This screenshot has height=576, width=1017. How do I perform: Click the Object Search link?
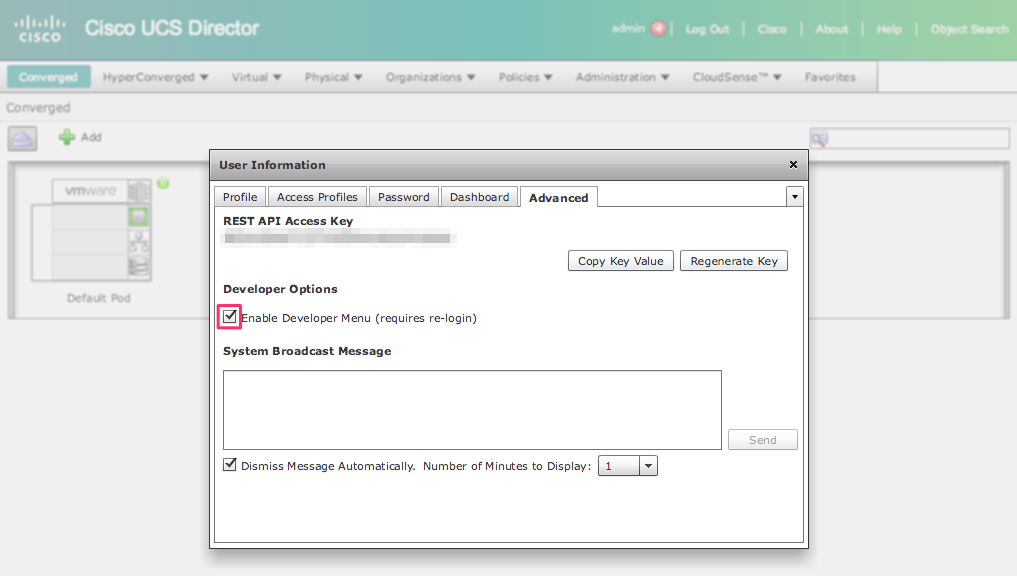970,29
